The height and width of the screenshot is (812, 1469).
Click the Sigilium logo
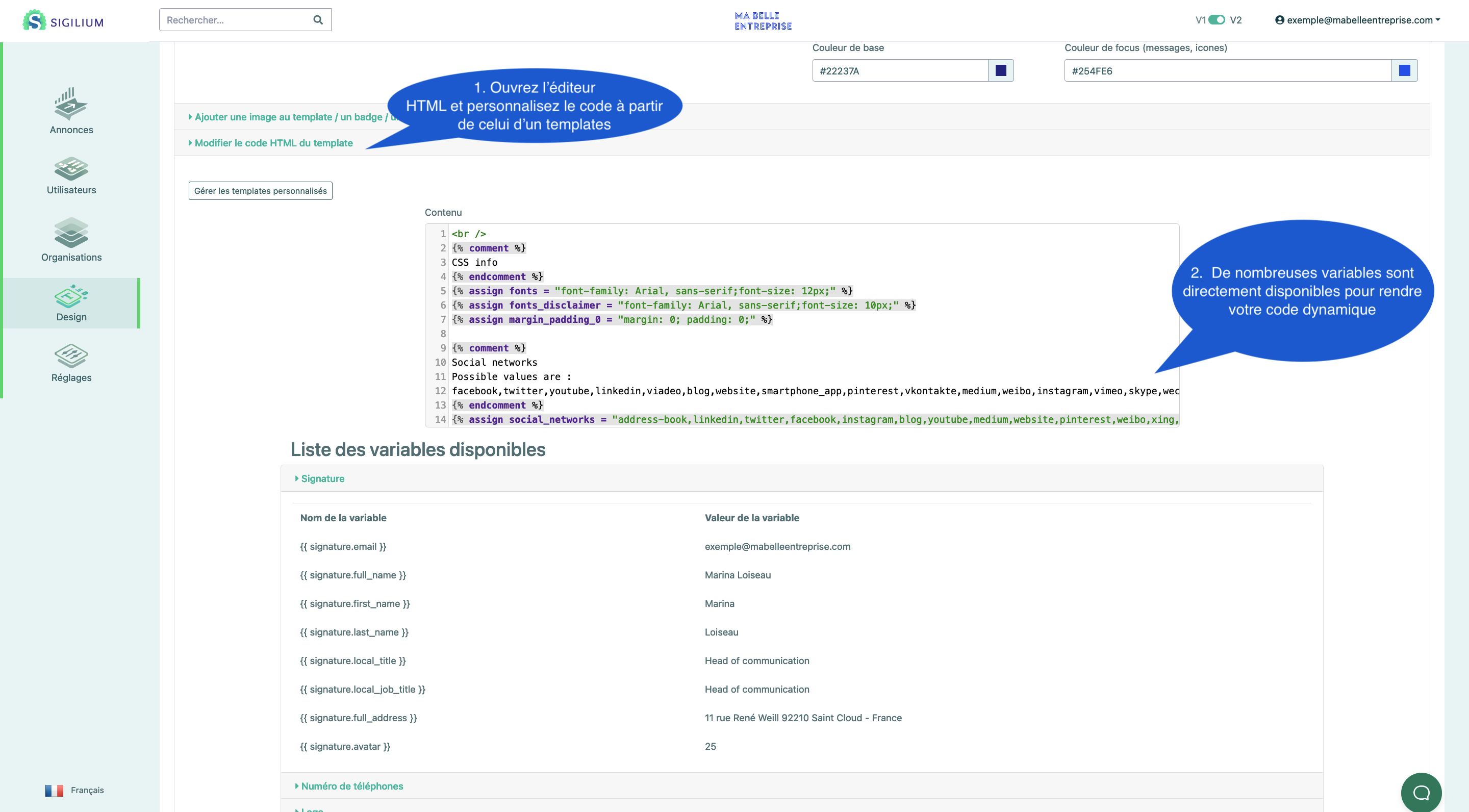[x=63, y=21]
